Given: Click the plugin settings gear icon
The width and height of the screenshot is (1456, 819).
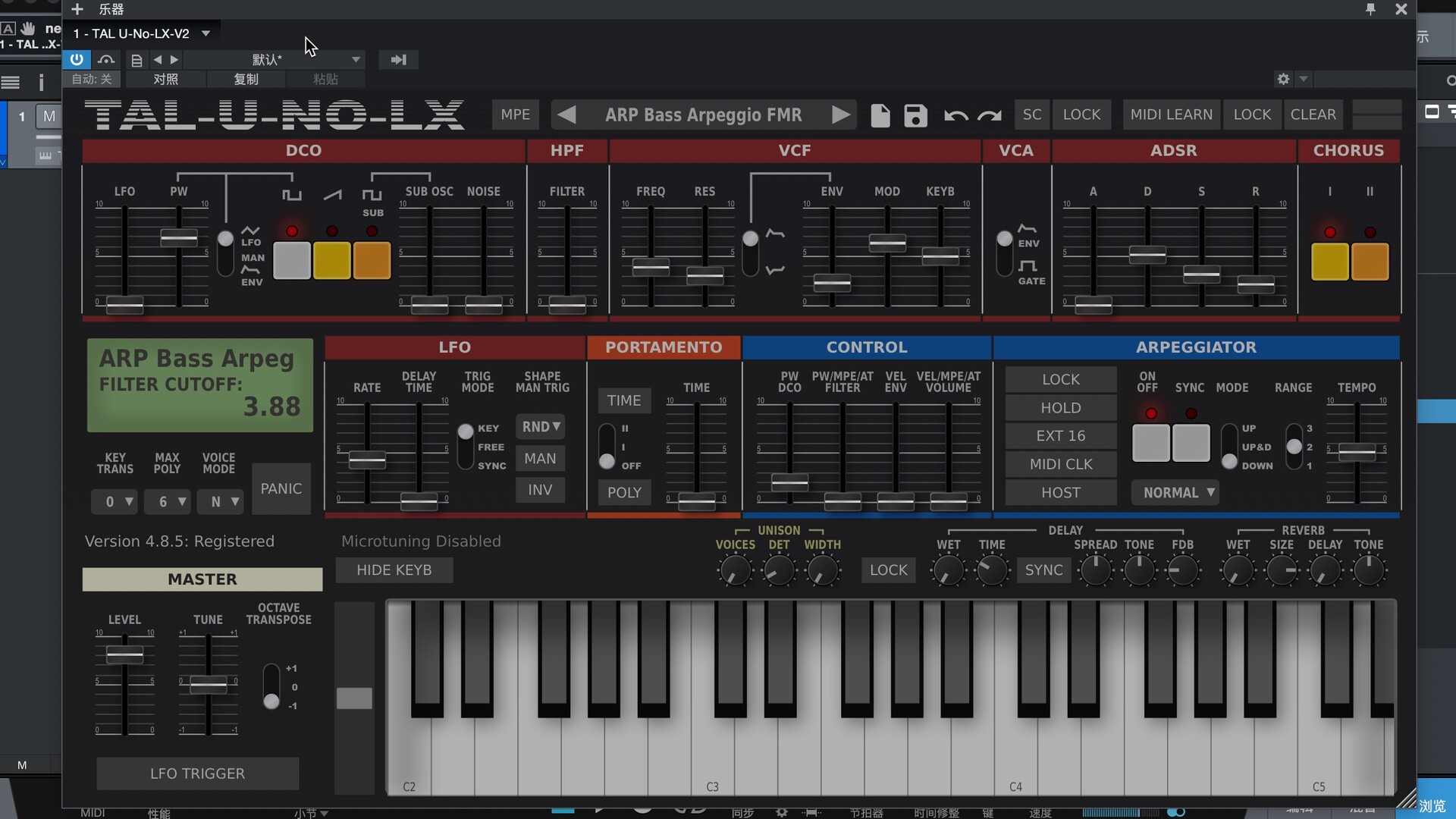Looking at the screenshot, I should pos(1283,79).
